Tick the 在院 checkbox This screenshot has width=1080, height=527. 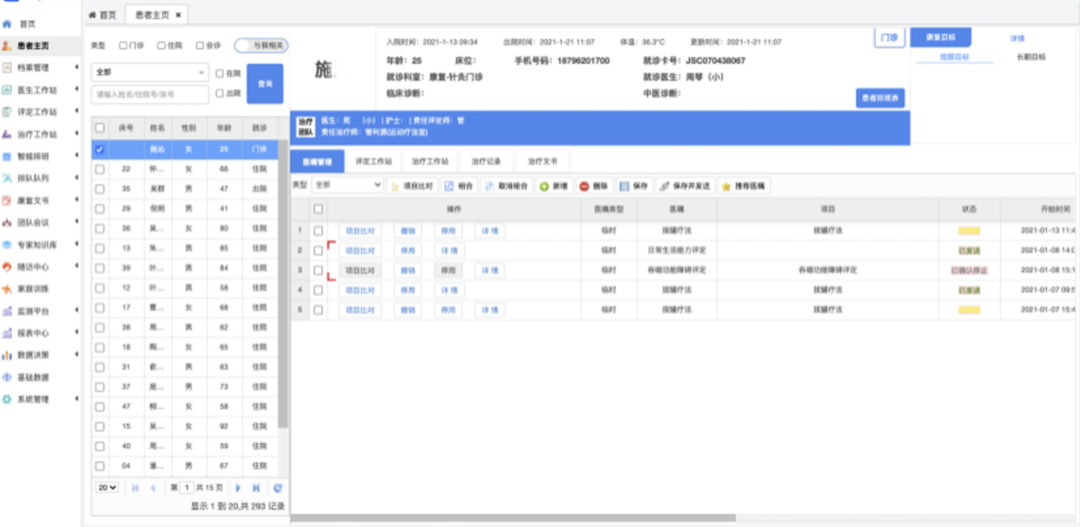[x=219, y=73]
